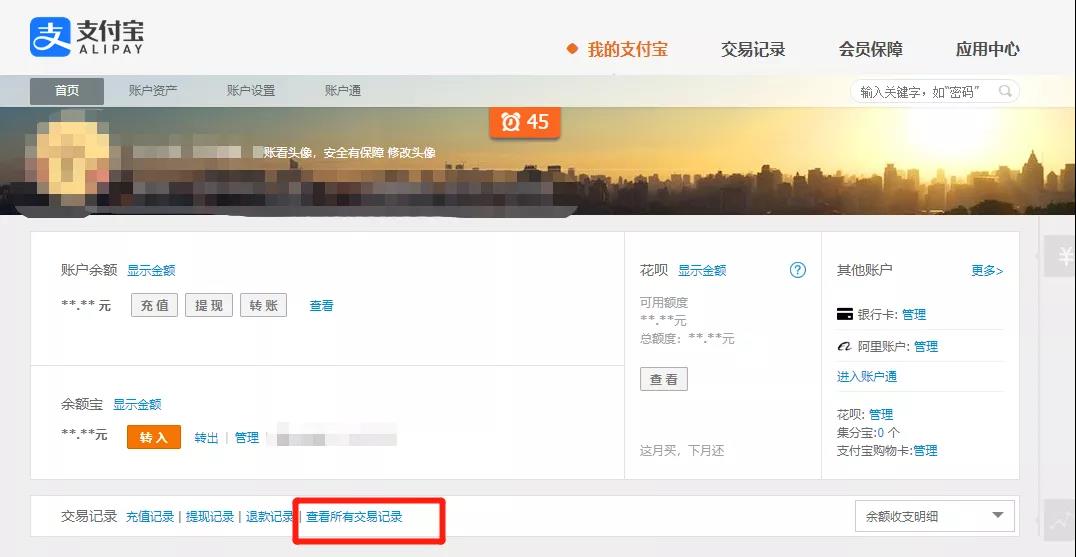1076x557 pixels.
Task: Show Yu'e Bao amount via 显示金额
Action: (x=137, y=404)
